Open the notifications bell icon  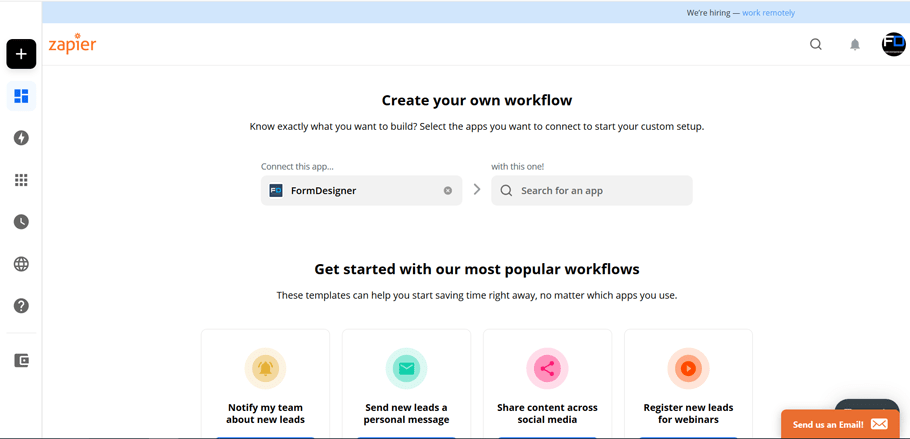tap(855, 45)
